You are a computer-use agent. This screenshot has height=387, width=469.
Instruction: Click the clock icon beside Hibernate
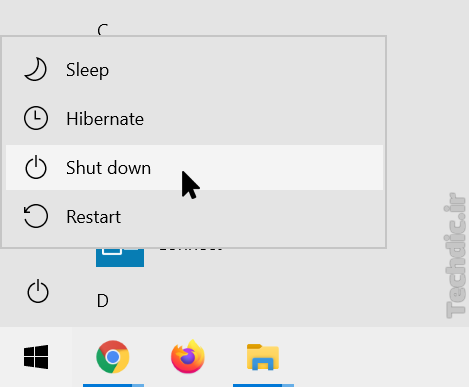tap(36, 118)
